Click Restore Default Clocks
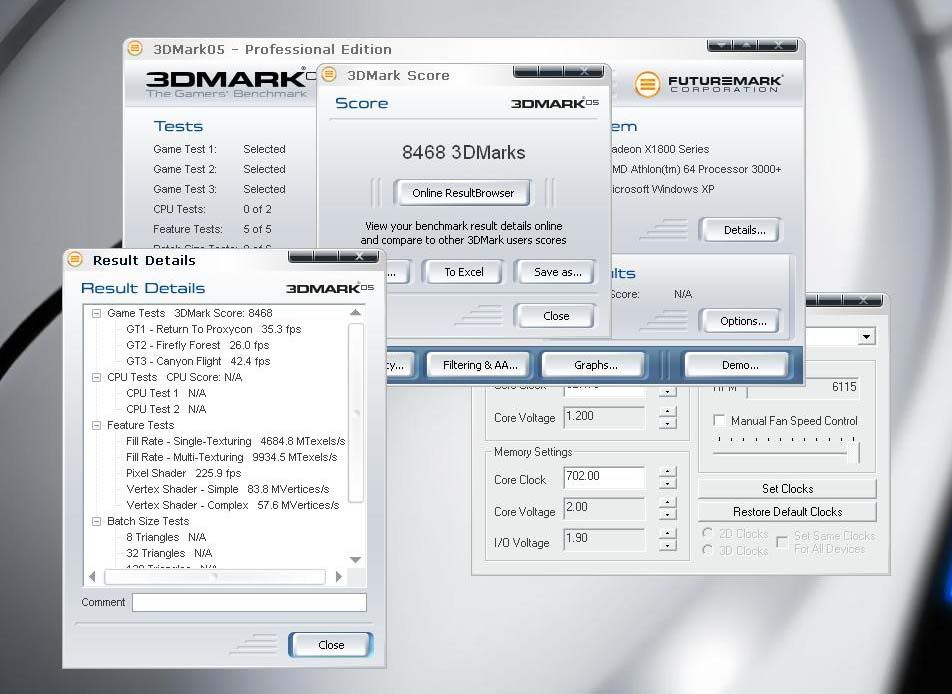 tap(787, 512)
